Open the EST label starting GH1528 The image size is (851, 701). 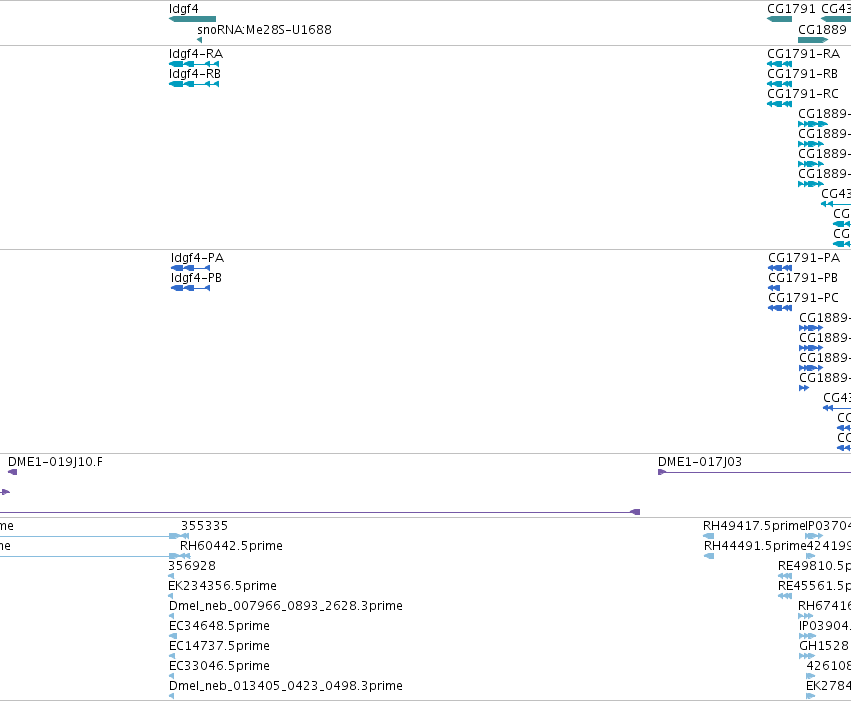[825, 646]
